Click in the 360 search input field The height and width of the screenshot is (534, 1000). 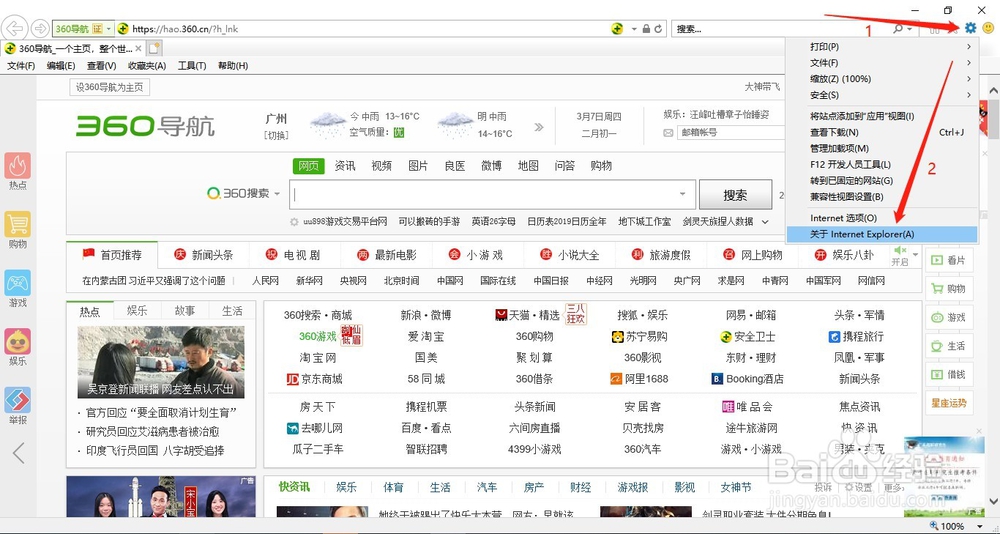tap(491, 195)
